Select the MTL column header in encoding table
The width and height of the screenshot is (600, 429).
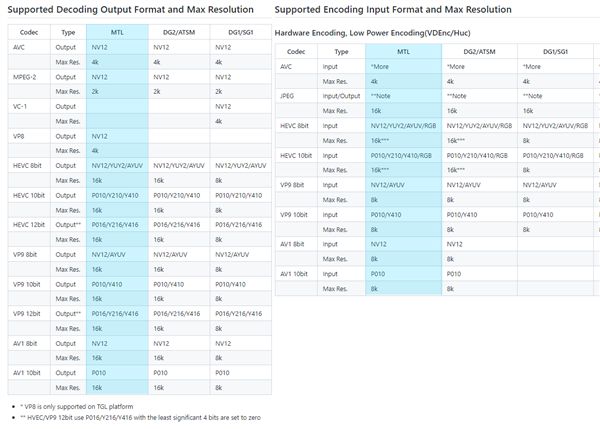402,51
